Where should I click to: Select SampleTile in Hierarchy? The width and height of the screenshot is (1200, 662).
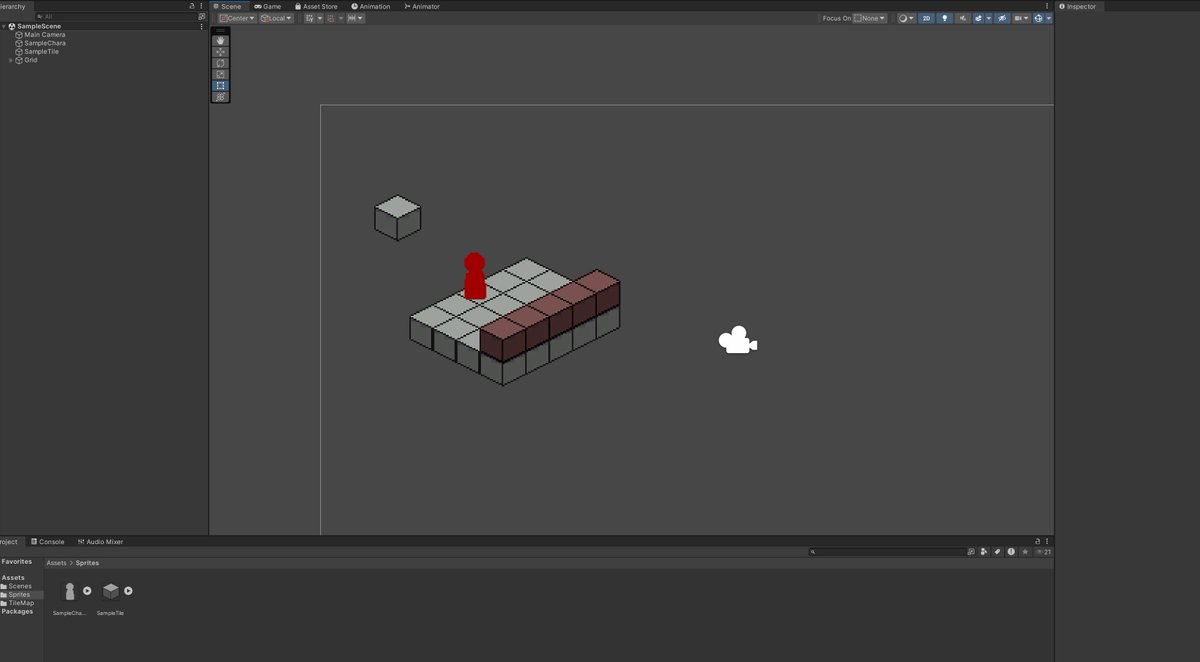(x=41, y=51)
